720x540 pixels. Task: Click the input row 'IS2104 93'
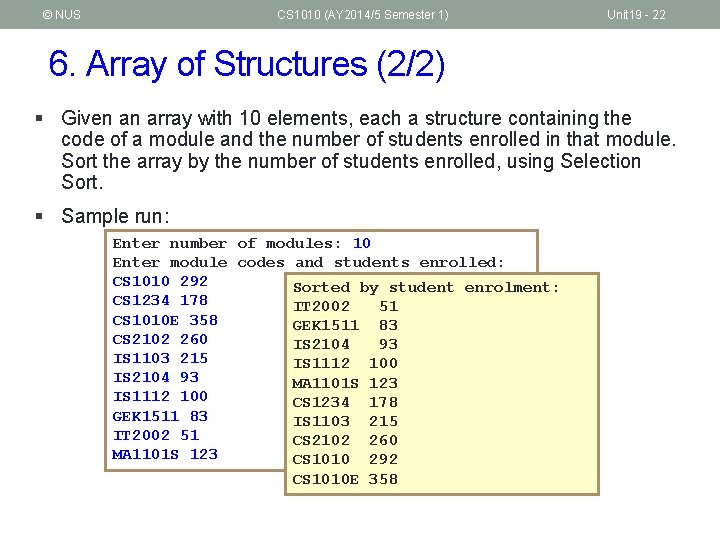click(x=156, y=377)
